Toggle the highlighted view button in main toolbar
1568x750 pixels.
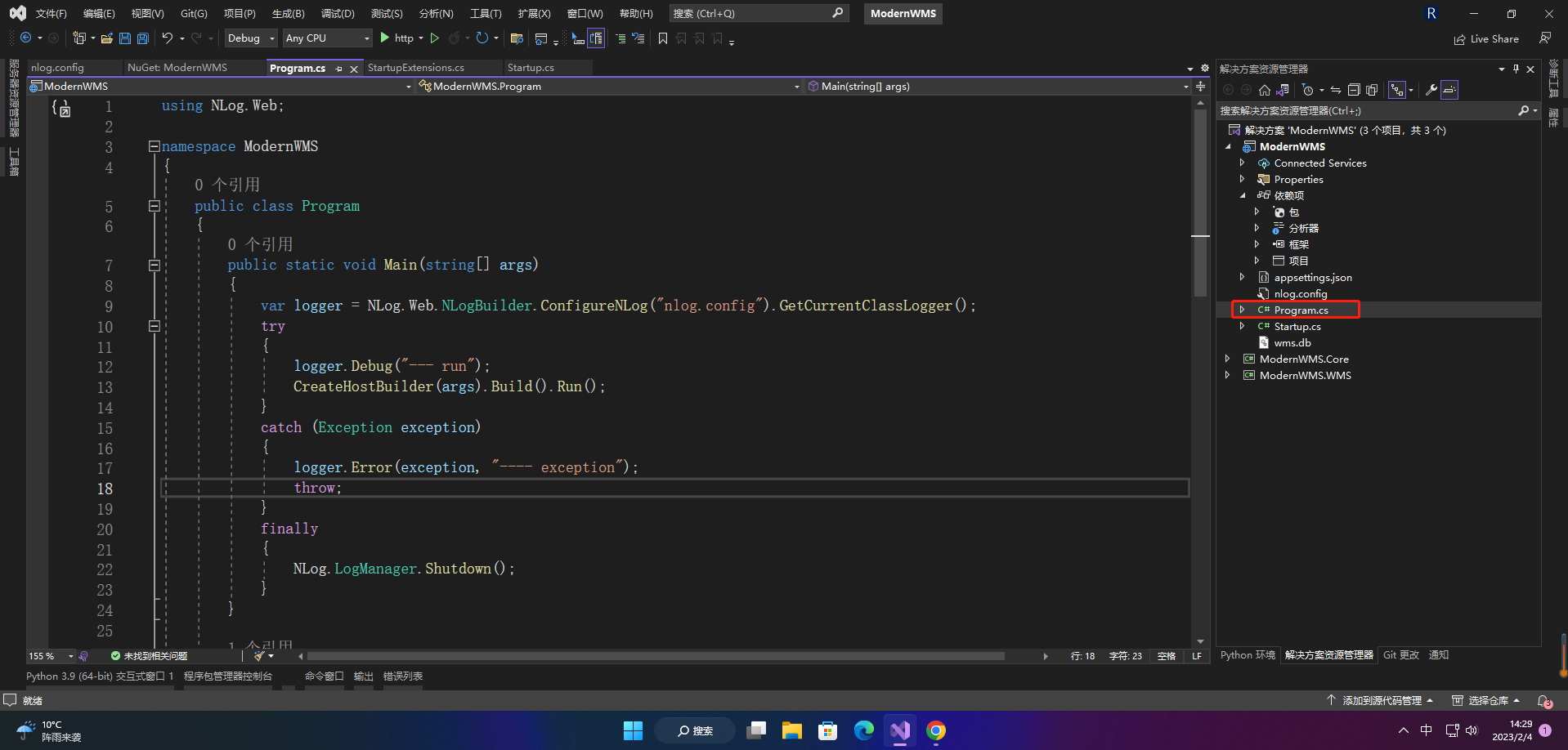pos(596,38)
